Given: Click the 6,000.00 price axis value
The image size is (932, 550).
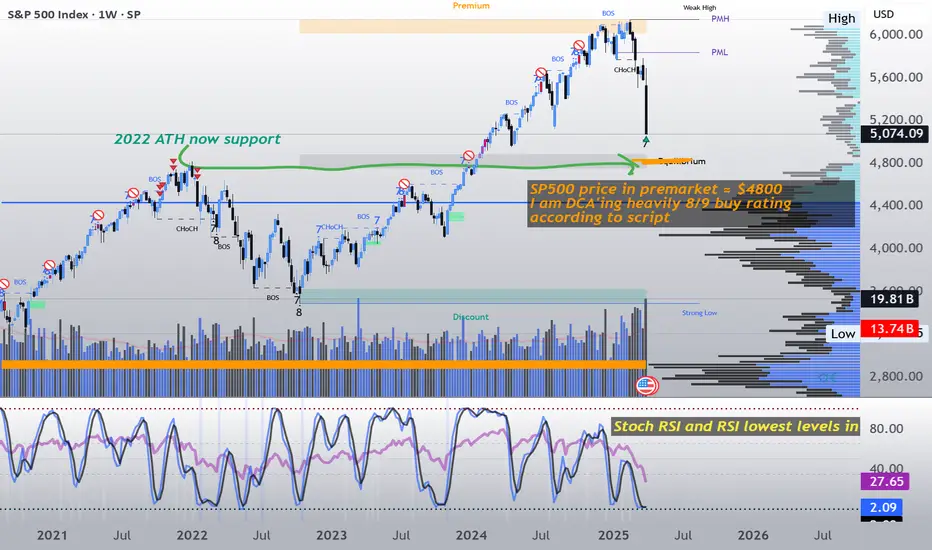Looking at the screenshot, I should point(896,34).
